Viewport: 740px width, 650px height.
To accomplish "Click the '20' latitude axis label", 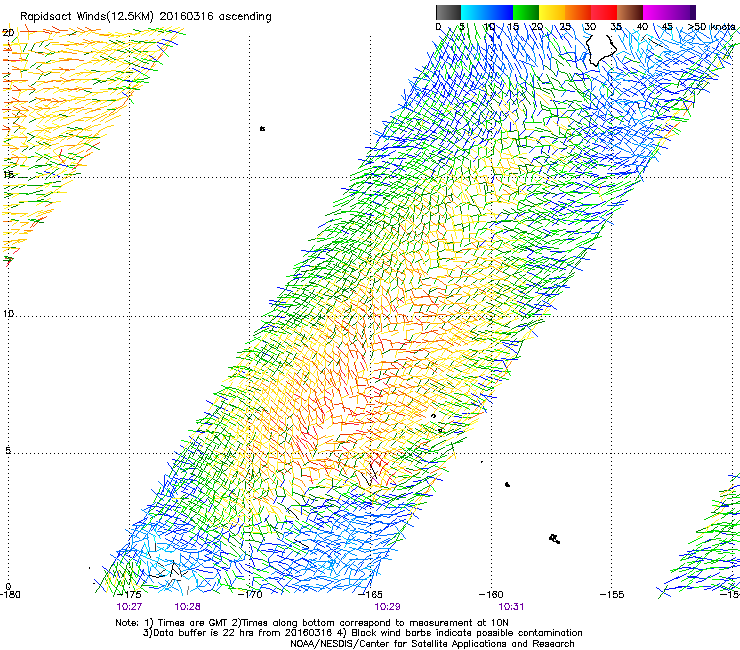I will (x=8, y=33).
